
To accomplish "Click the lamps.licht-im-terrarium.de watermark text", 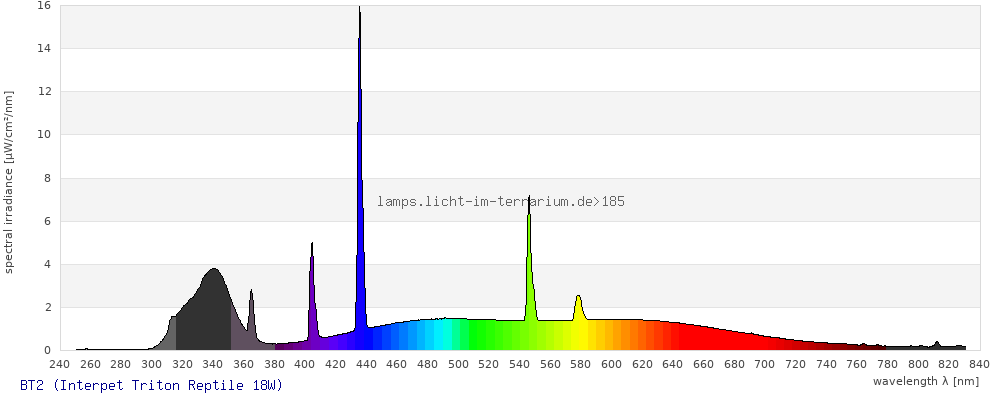I will click(500, 202).
